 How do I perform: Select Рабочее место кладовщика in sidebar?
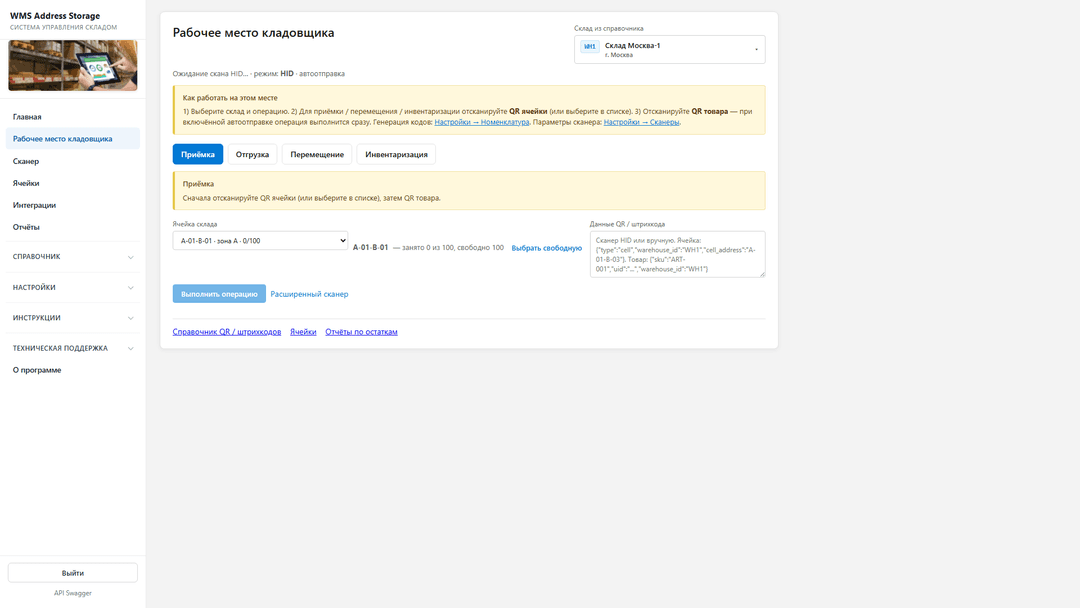click(x=72, y=138)
